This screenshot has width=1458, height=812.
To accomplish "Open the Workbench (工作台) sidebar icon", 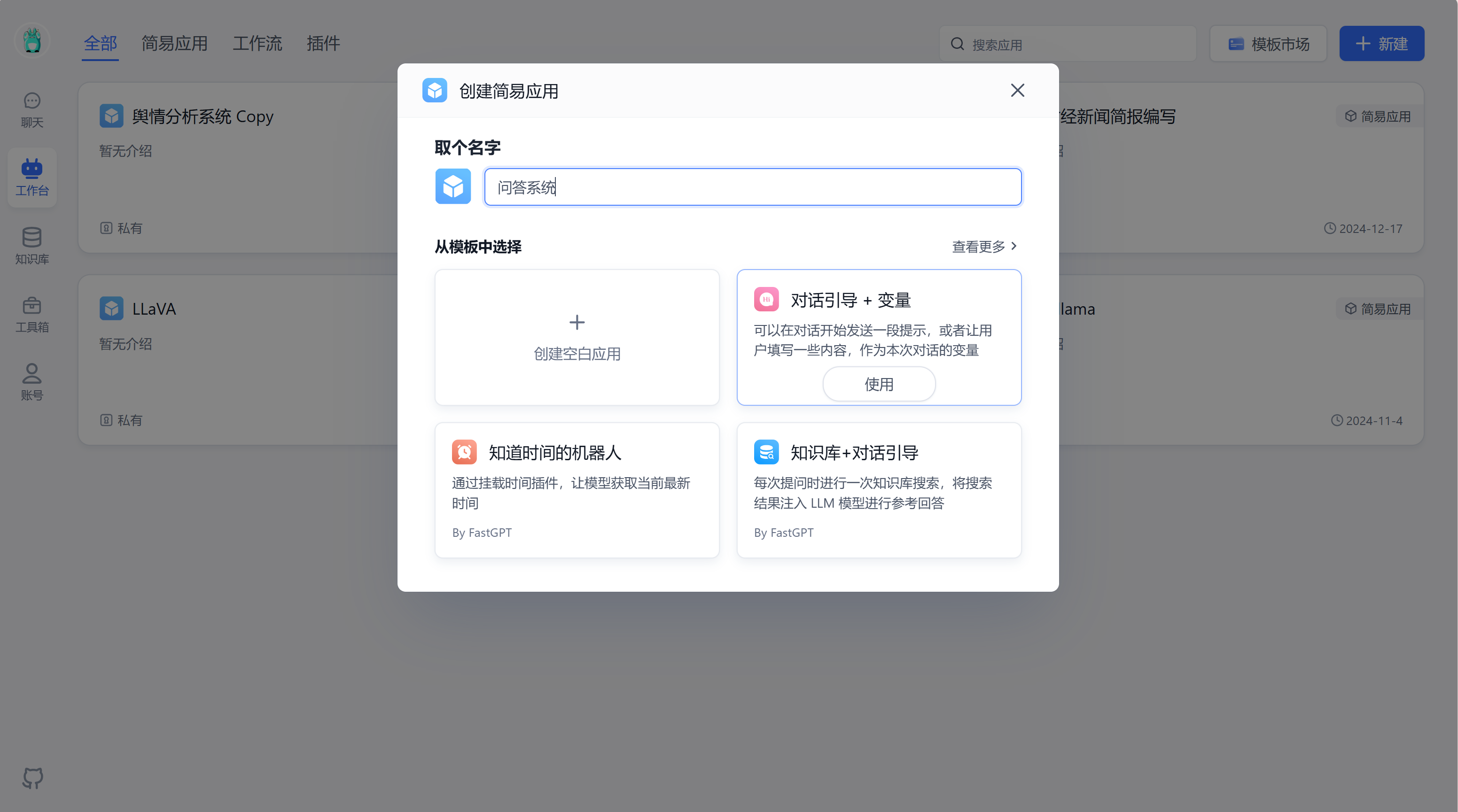I will pos(31,178).
